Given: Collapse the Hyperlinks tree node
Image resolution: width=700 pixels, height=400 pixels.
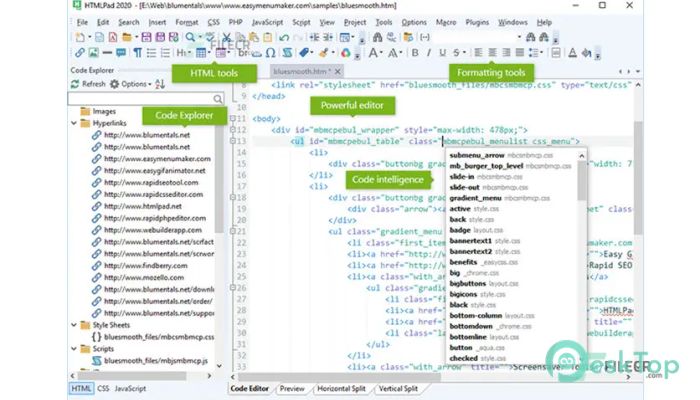Looking at the screenshot, I should [x=73, y=123].
